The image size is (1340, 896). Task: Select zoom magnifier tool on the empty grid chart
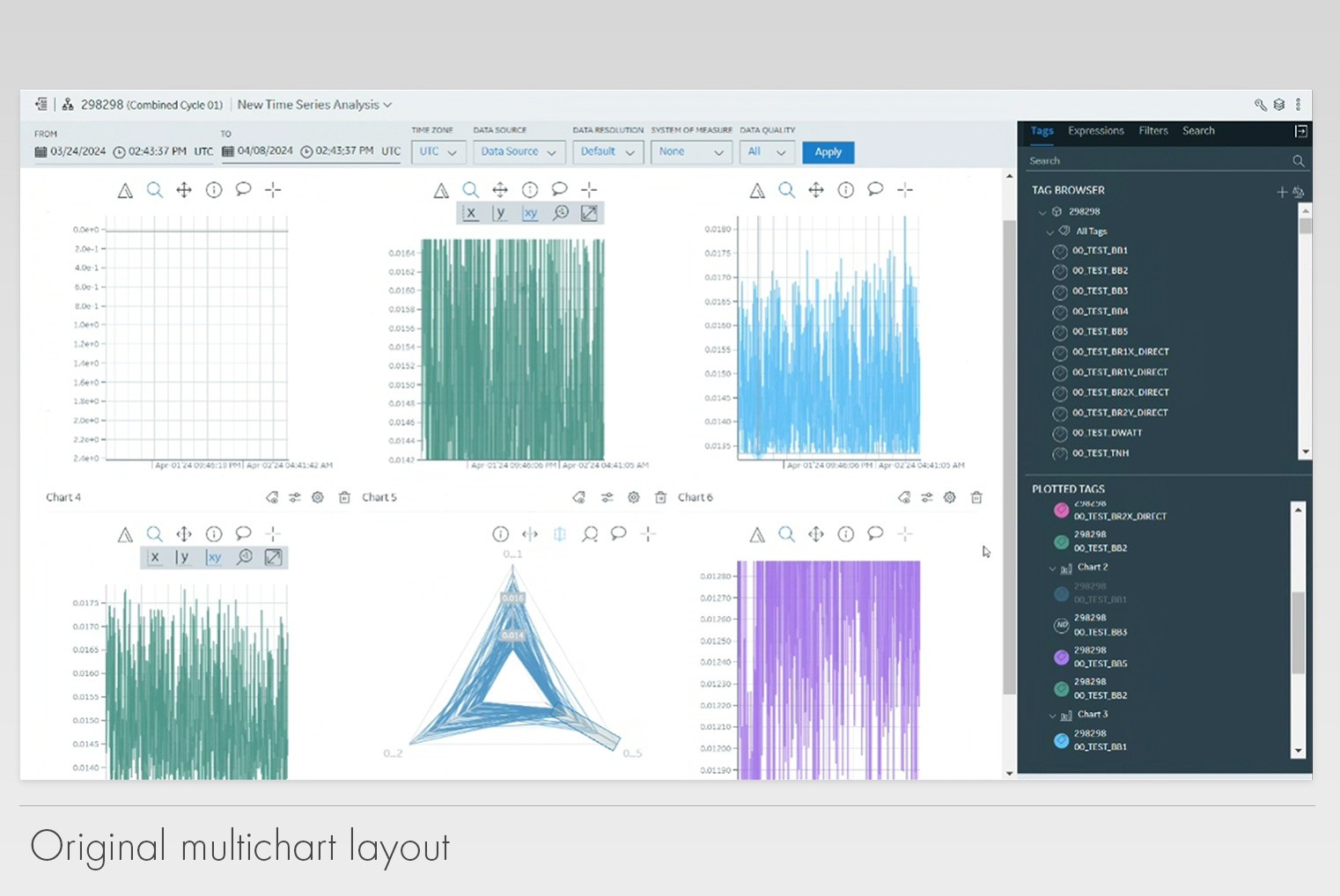[154, 190]
